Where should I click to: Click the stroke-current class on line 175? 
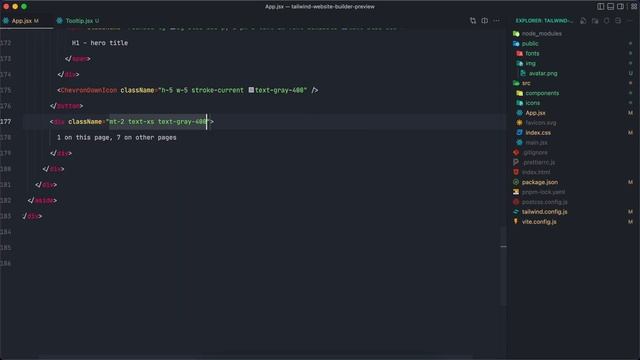[x=218, y=90]
